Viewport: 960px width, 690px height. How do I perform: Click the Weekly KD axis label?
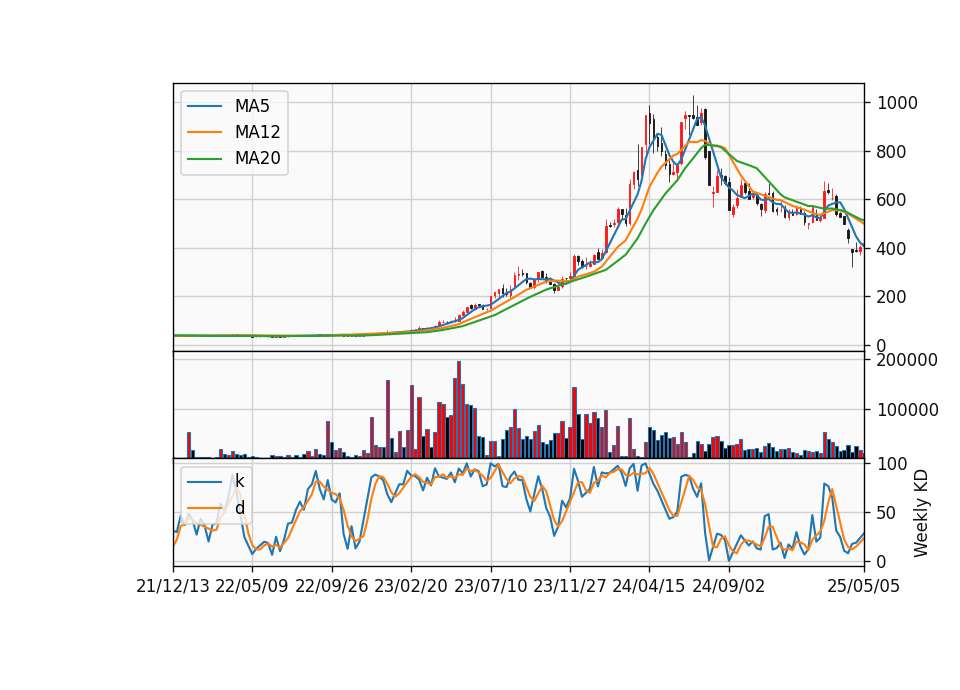(921, 513)
